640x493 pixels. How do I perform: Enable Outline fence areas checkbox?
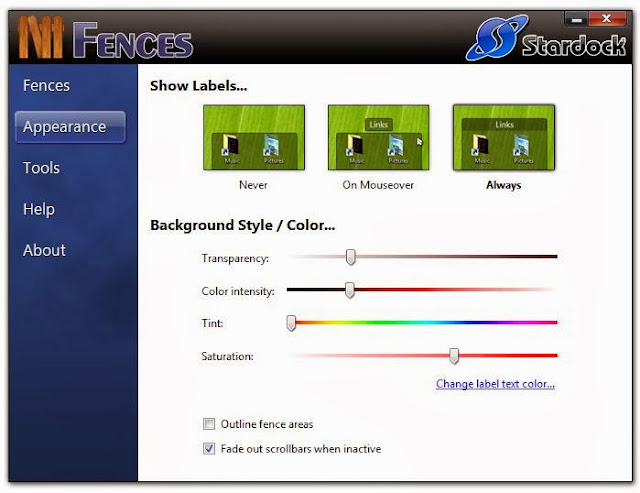click(x=209, y=424)
